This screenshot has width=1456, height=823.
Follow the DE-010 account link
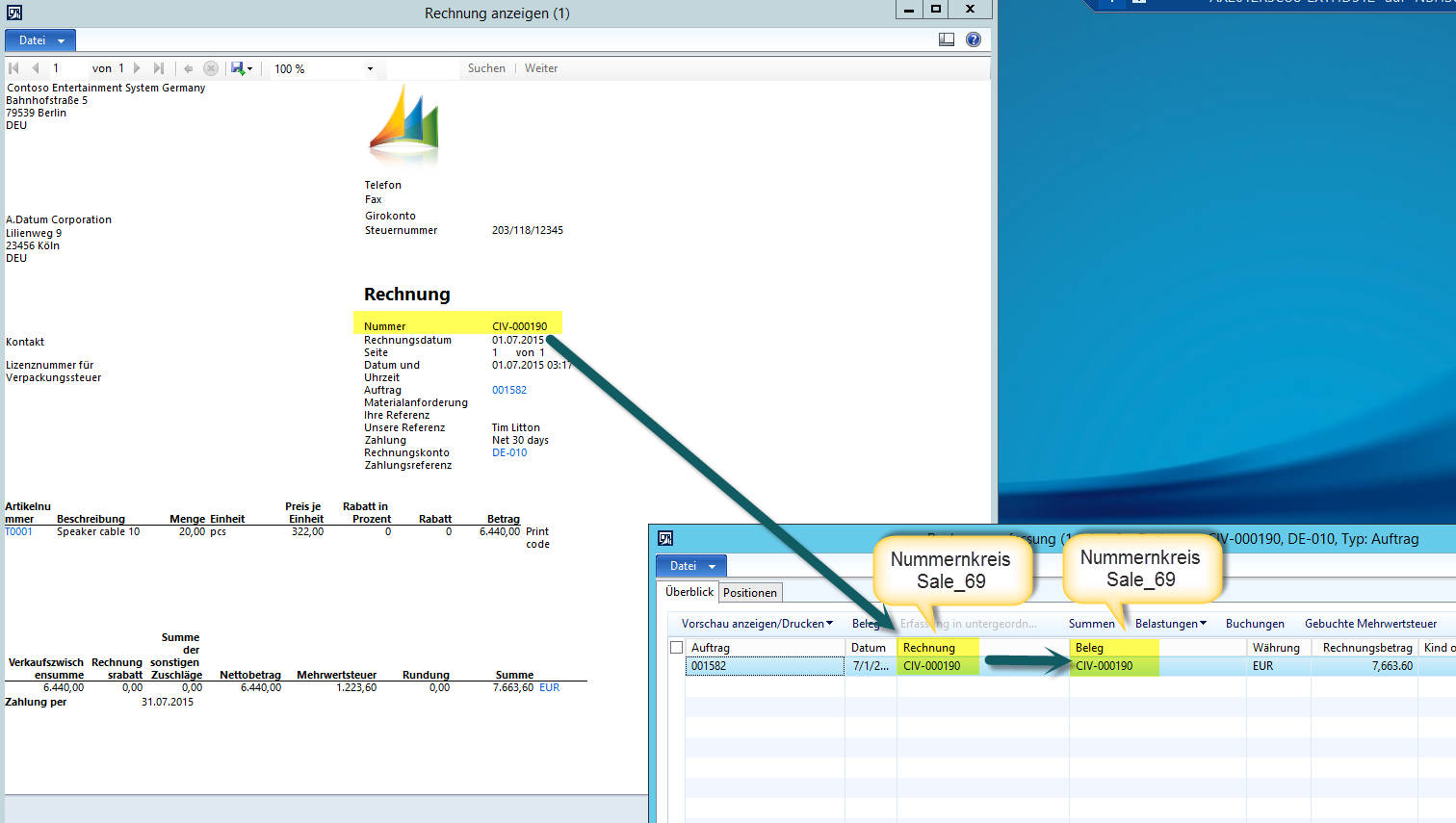[509, 452]
